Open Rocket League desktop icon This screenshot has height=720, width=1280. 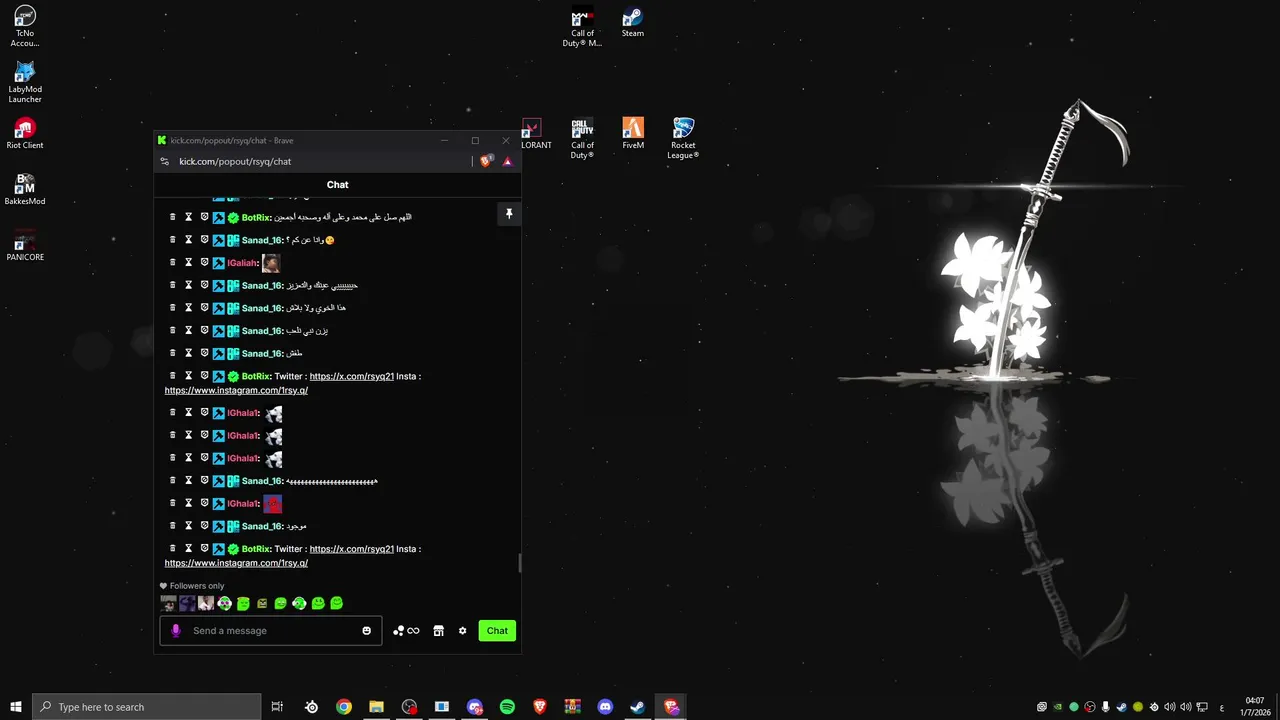pyautogui.click(x=683, y=139)
